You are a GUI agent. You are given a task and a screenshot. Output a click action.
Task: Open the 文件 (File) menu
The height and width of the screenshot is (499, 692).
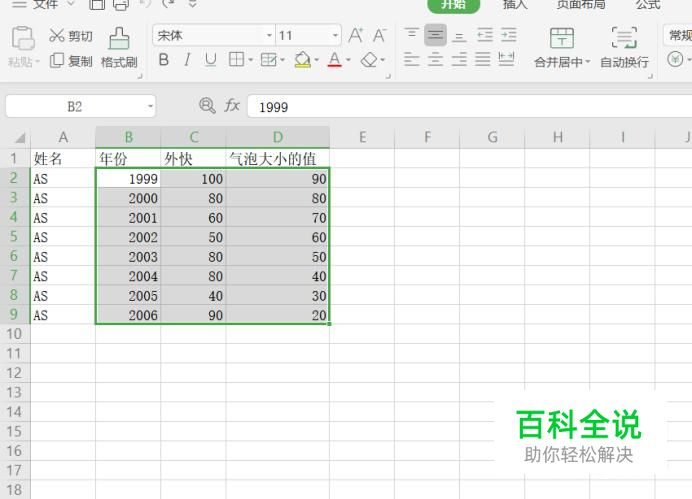click(45, 4)
